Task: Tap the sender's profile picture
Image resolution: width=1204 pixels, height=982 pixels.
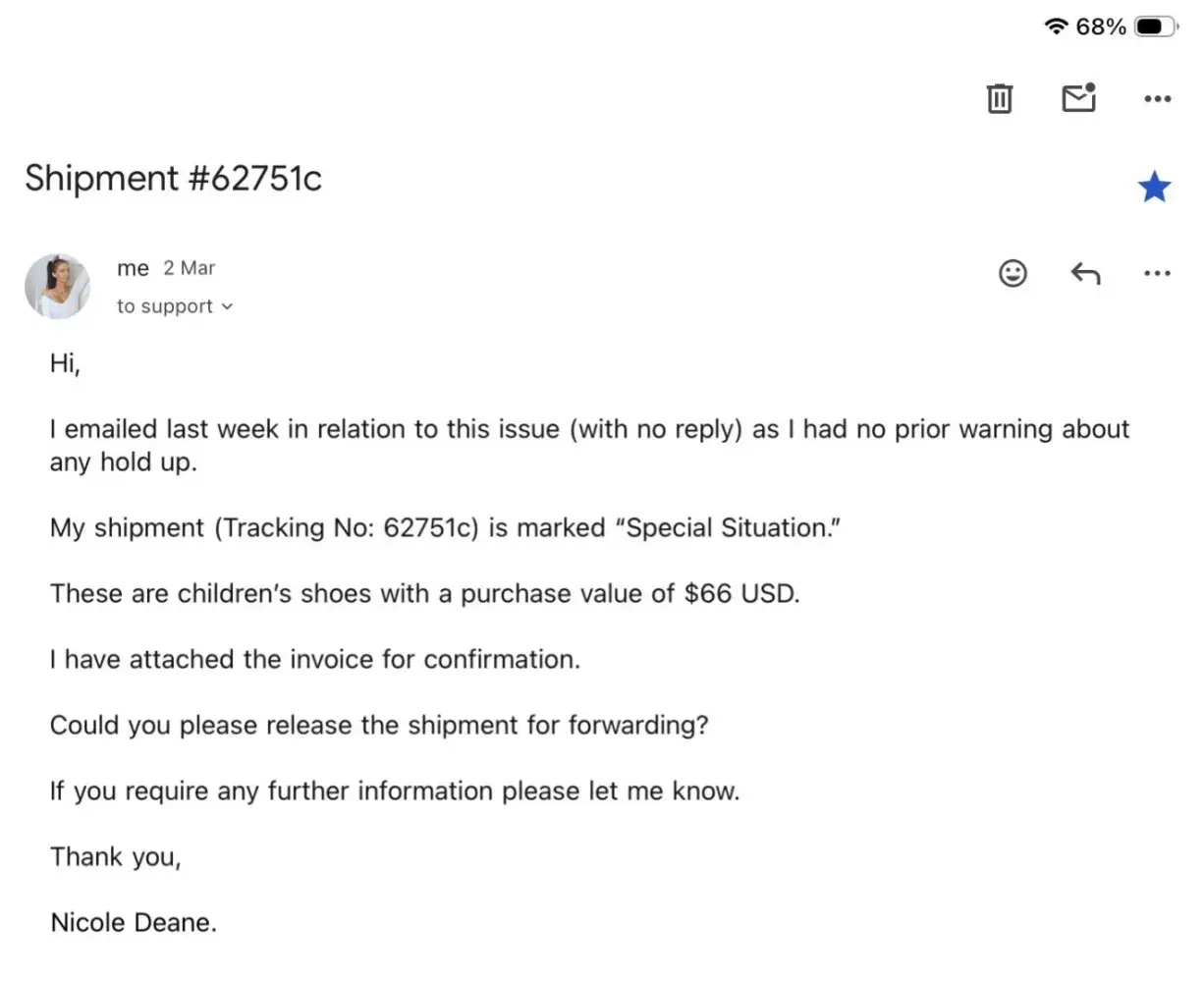Action: point(57,286)
